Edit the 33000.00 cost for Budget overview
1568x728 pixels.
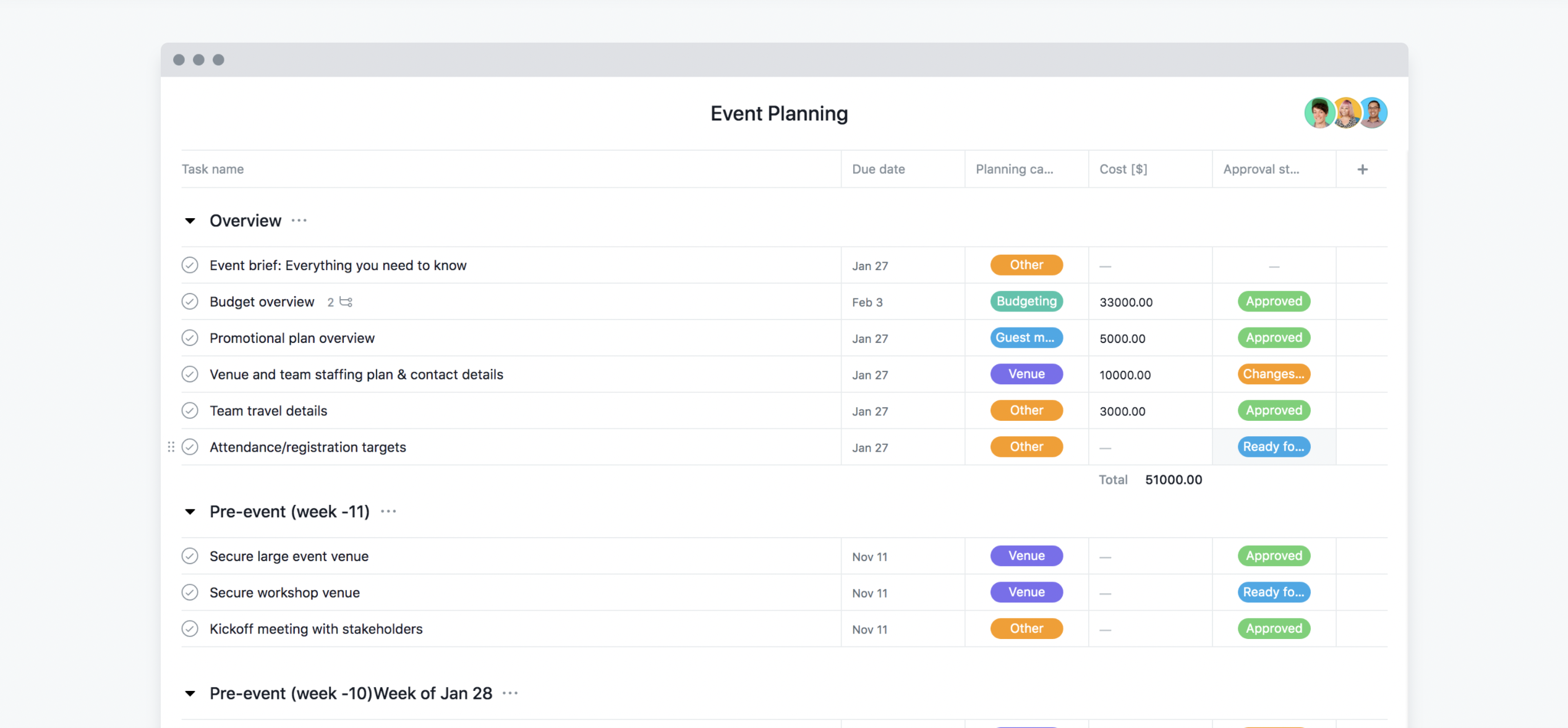(x=1126, y=302)
